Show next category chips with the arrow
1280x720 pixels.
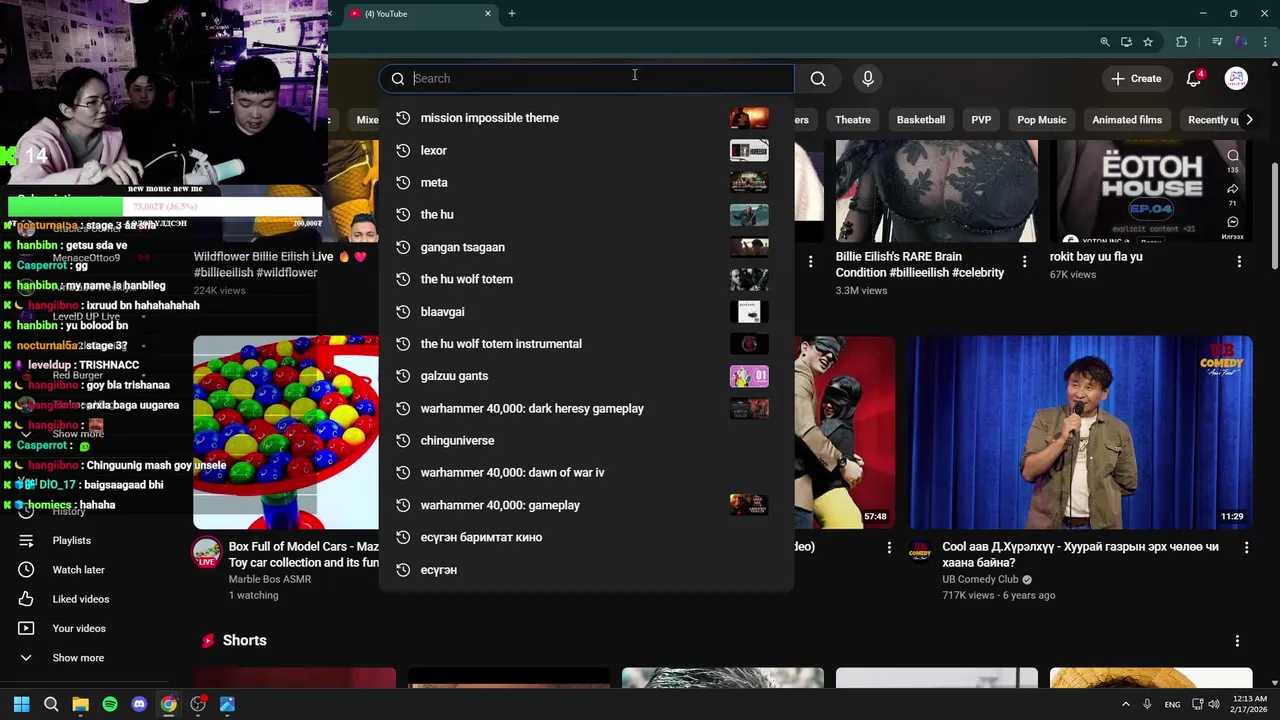pos(1249,120)
